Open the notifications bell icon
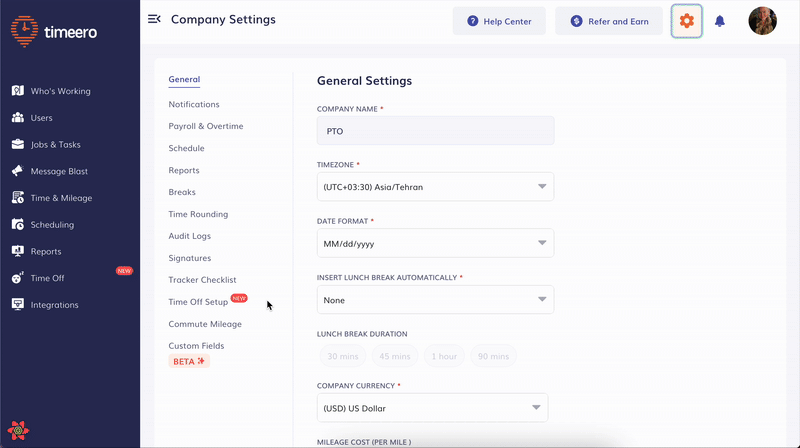Image resolution: width=800 pixels, height=448 pixels. [720, 21]
